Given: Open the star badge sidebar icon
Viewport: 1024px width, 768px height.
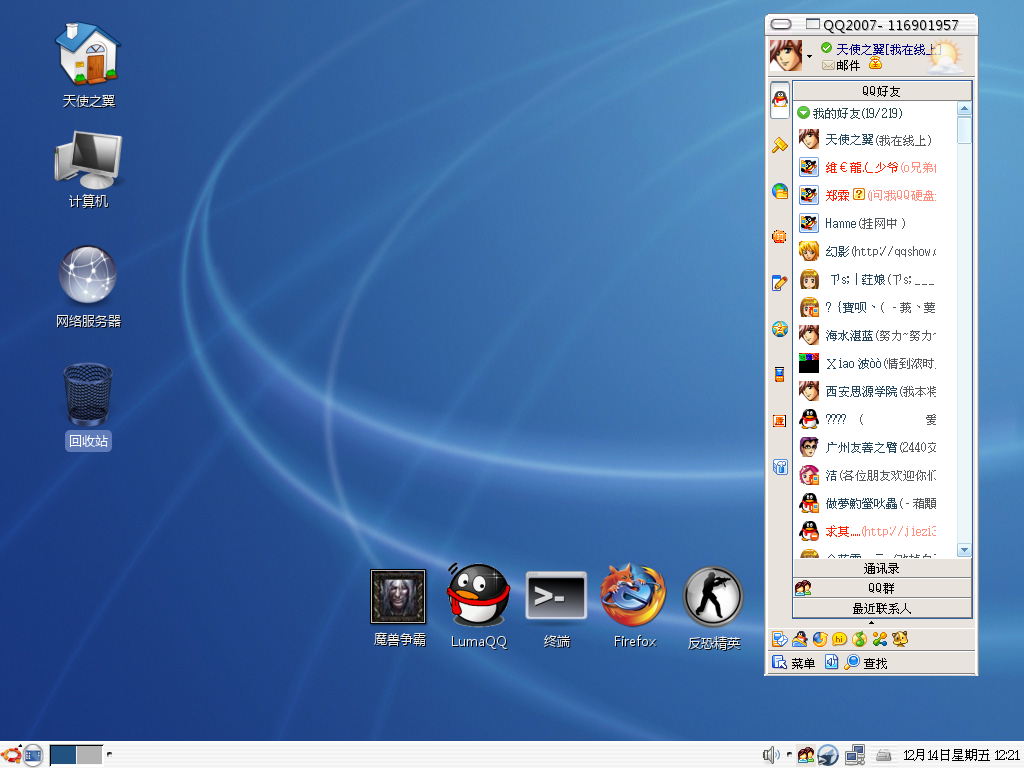Looking at the screenshot, I should pos(780,328).
